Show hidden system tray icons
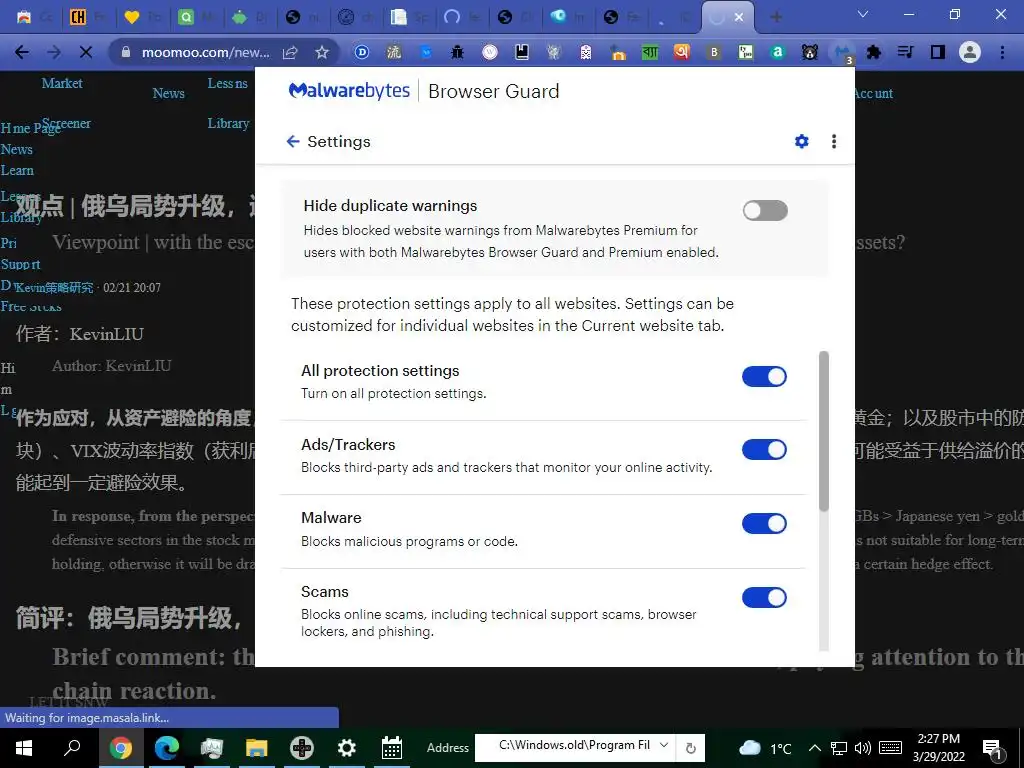This screenshot has width=1024, height=768. (x=814, y=748)
